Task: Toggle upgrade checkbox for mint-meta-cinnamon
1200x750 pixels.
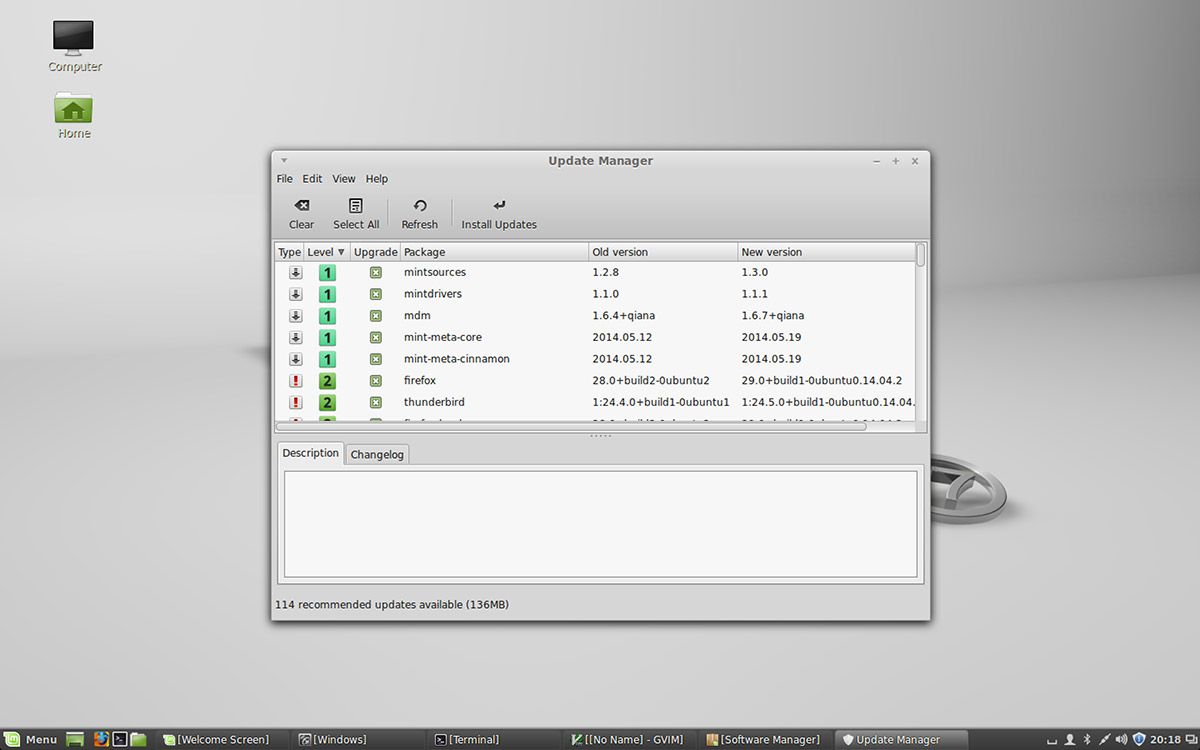Action: pyautogui.click(x=376, y=359)
